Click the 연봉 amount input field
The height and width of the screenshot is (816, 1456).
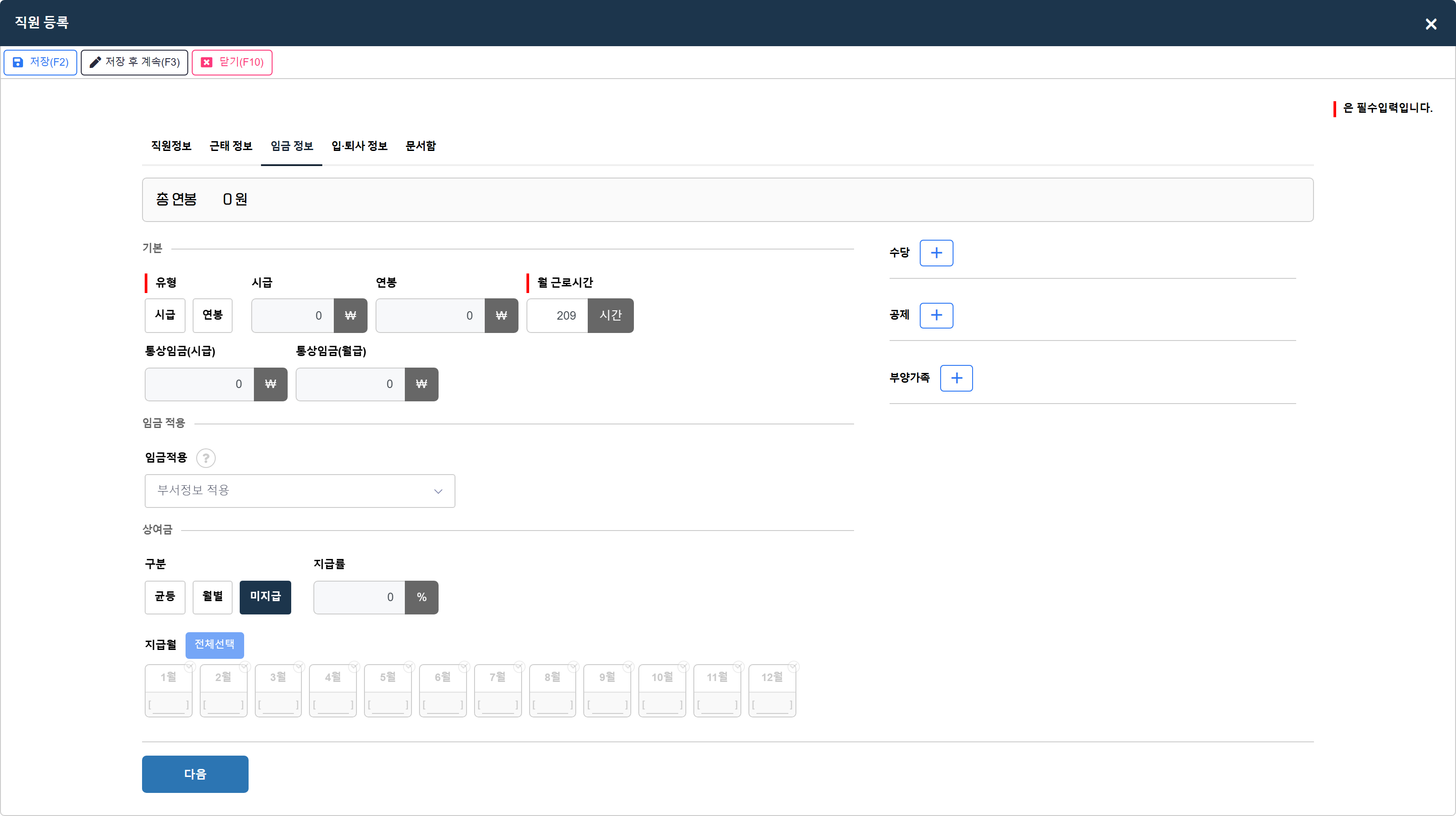pos(430,315)
